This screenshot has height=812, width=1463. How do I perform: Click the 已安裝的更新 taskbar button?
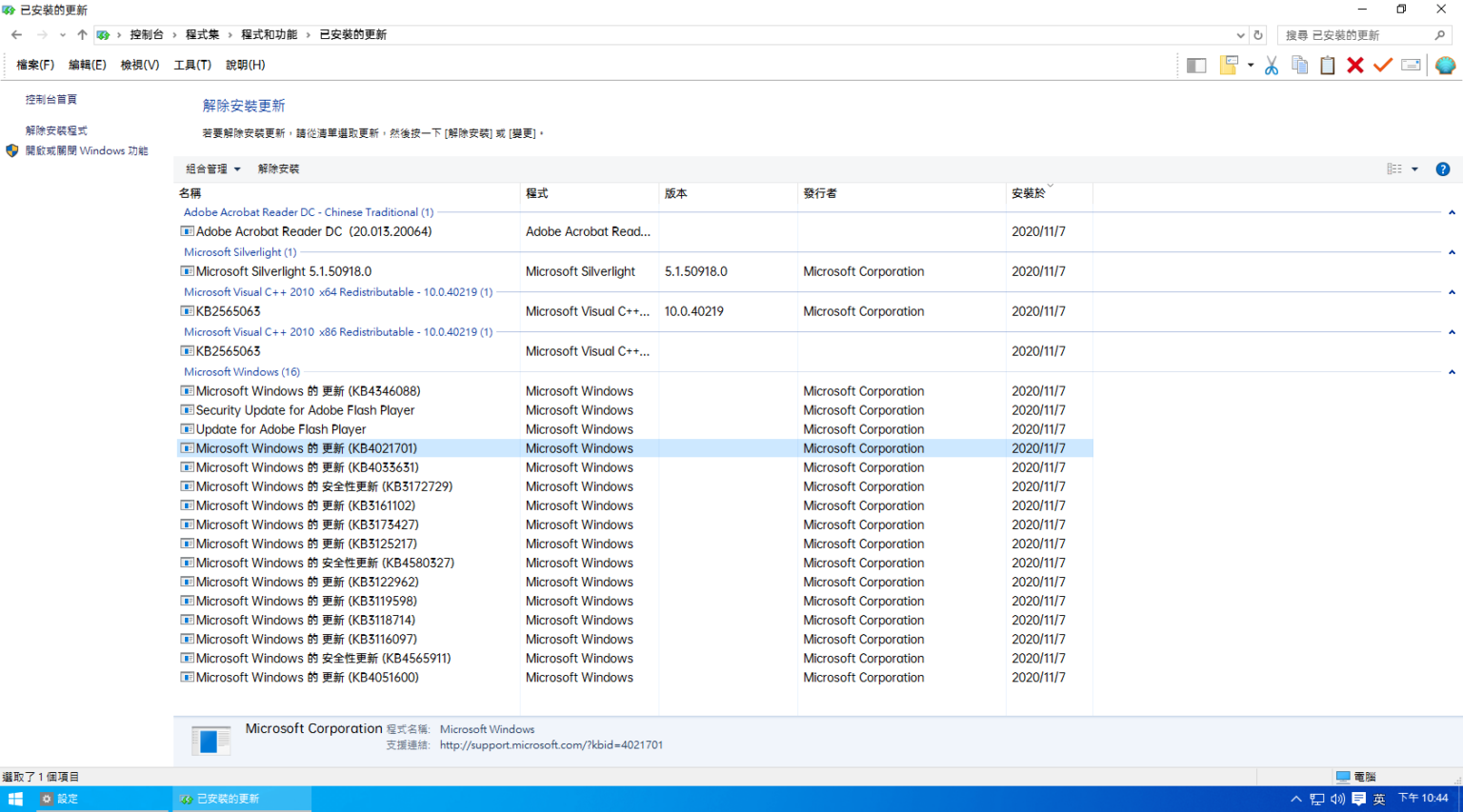tap(242, 799)
